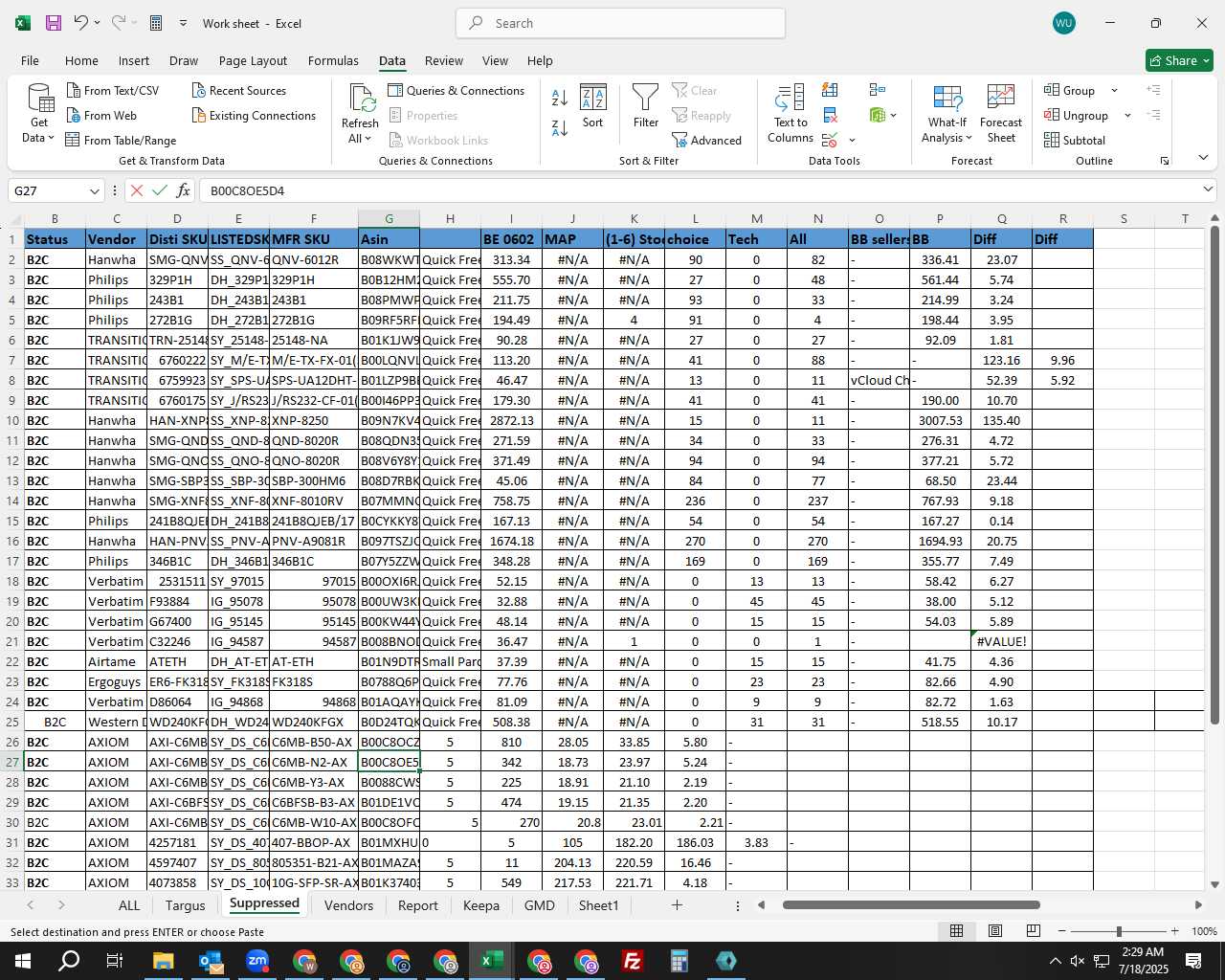This screenshot has width=1225, height=980.
Task: Switch to the Review ribbon tab
Action: point(444,60)
